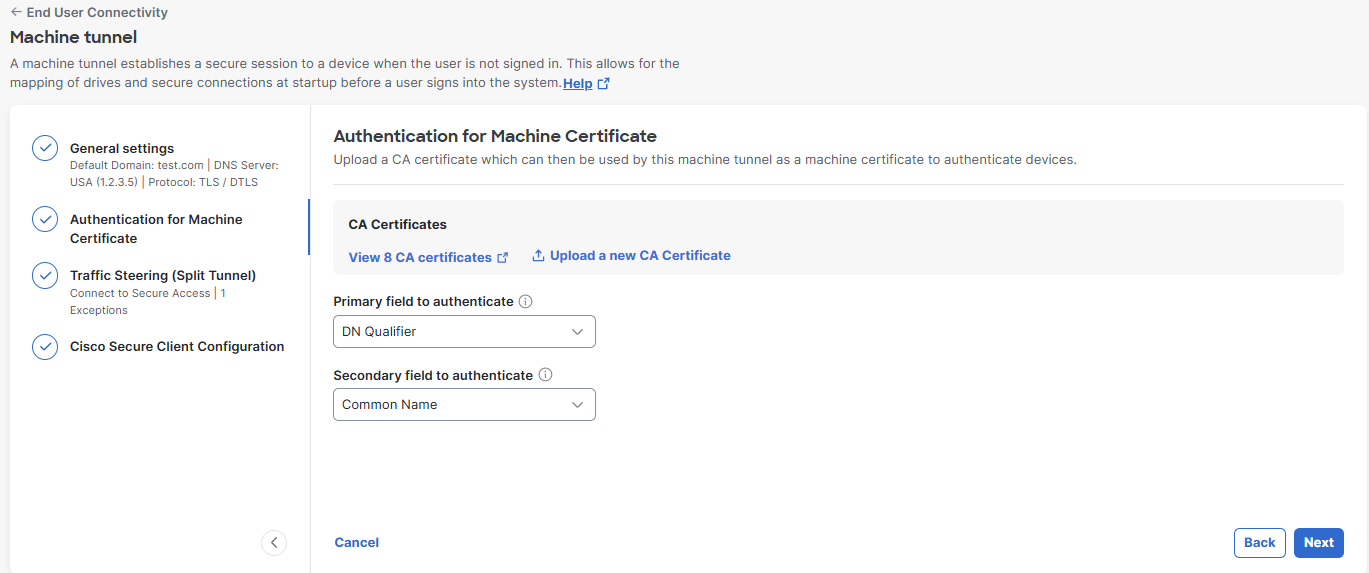Viewport: 1369px width, 573px height.
Task: Click external link icon next to Help
Action: pos(603,84)
